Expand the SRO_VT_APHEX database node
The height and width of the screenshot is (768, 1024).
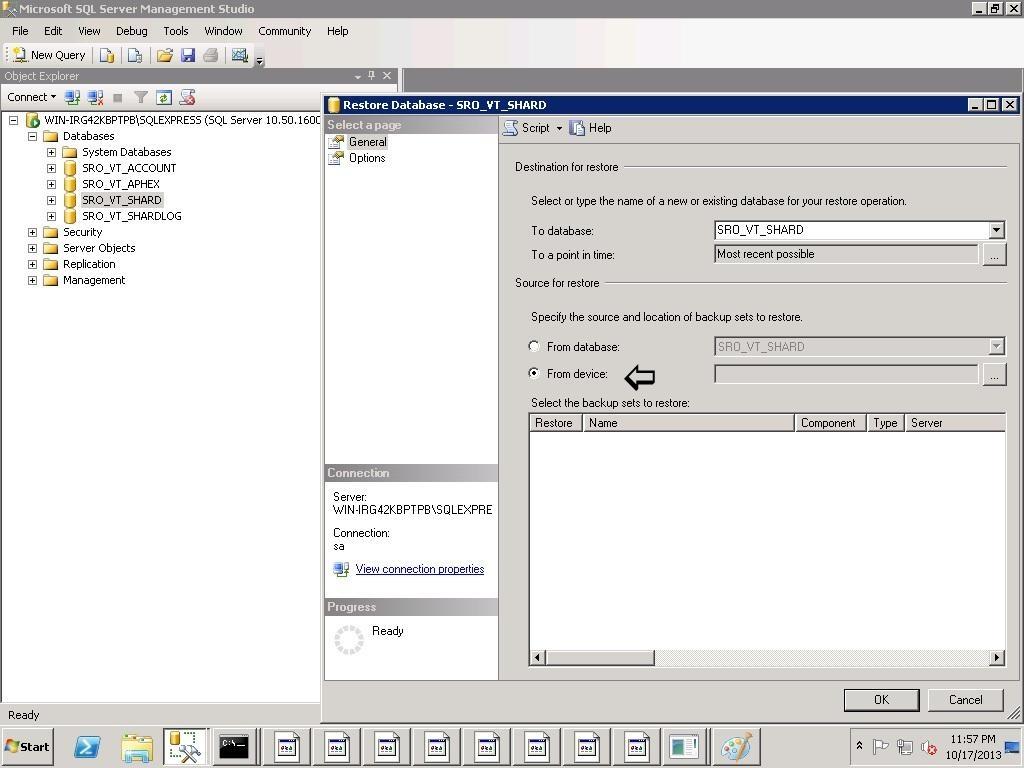tap(51, 184)
